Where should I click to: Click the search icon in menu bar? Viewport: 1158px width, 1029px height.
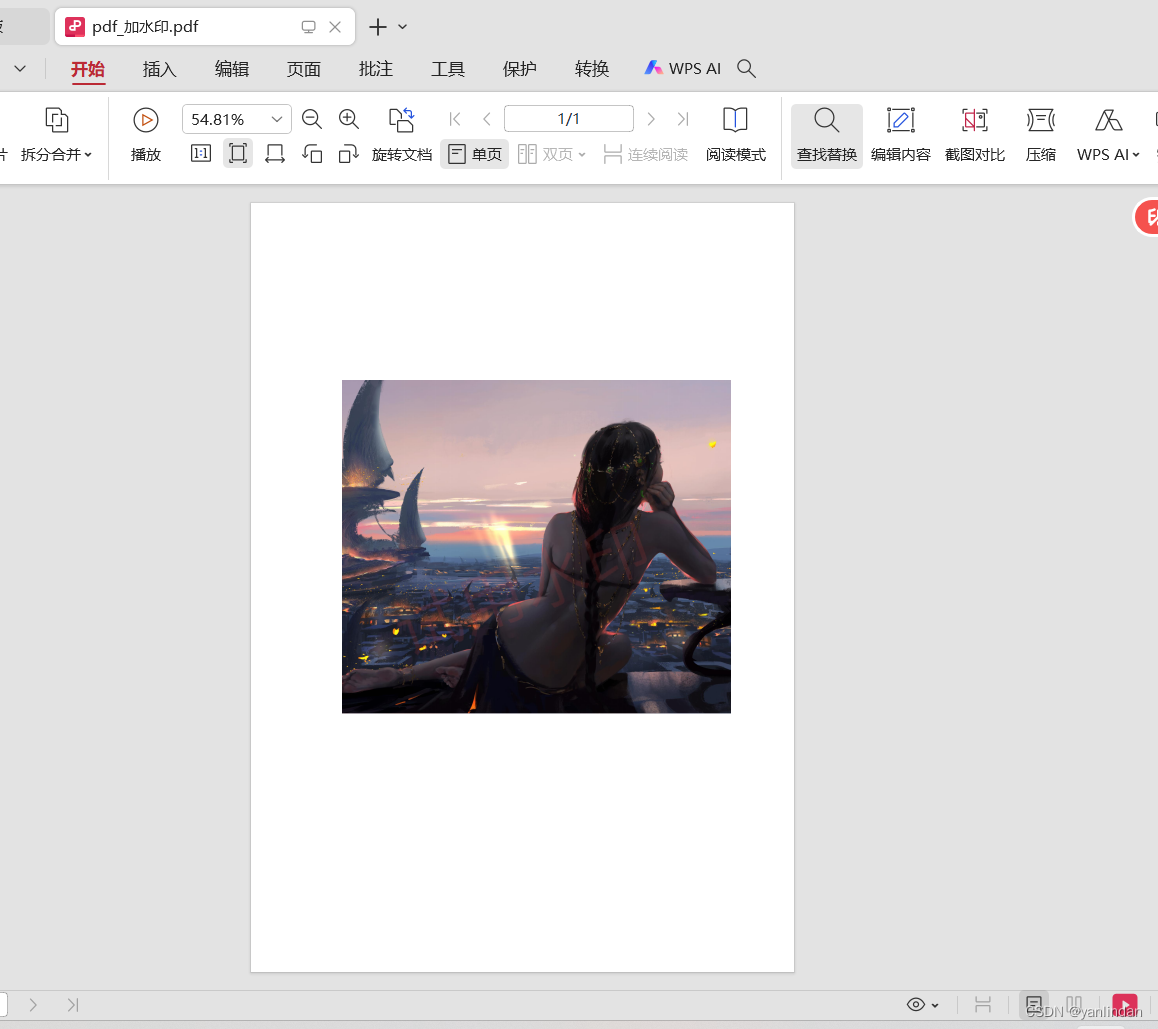click(x=747, y=69)
